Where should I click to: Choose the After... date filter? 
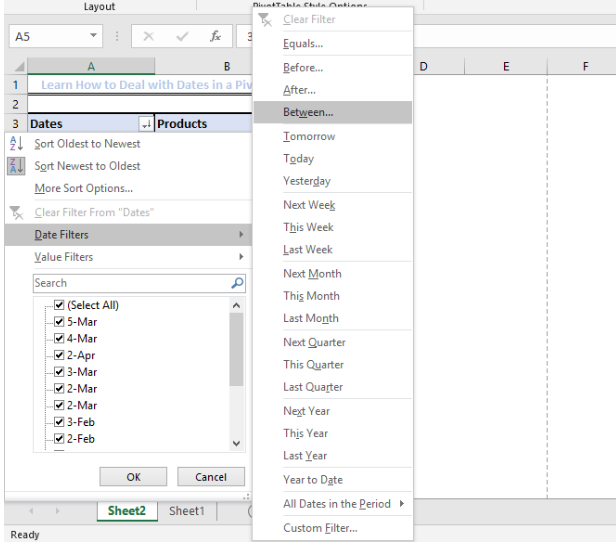click(x=333, y=90)
